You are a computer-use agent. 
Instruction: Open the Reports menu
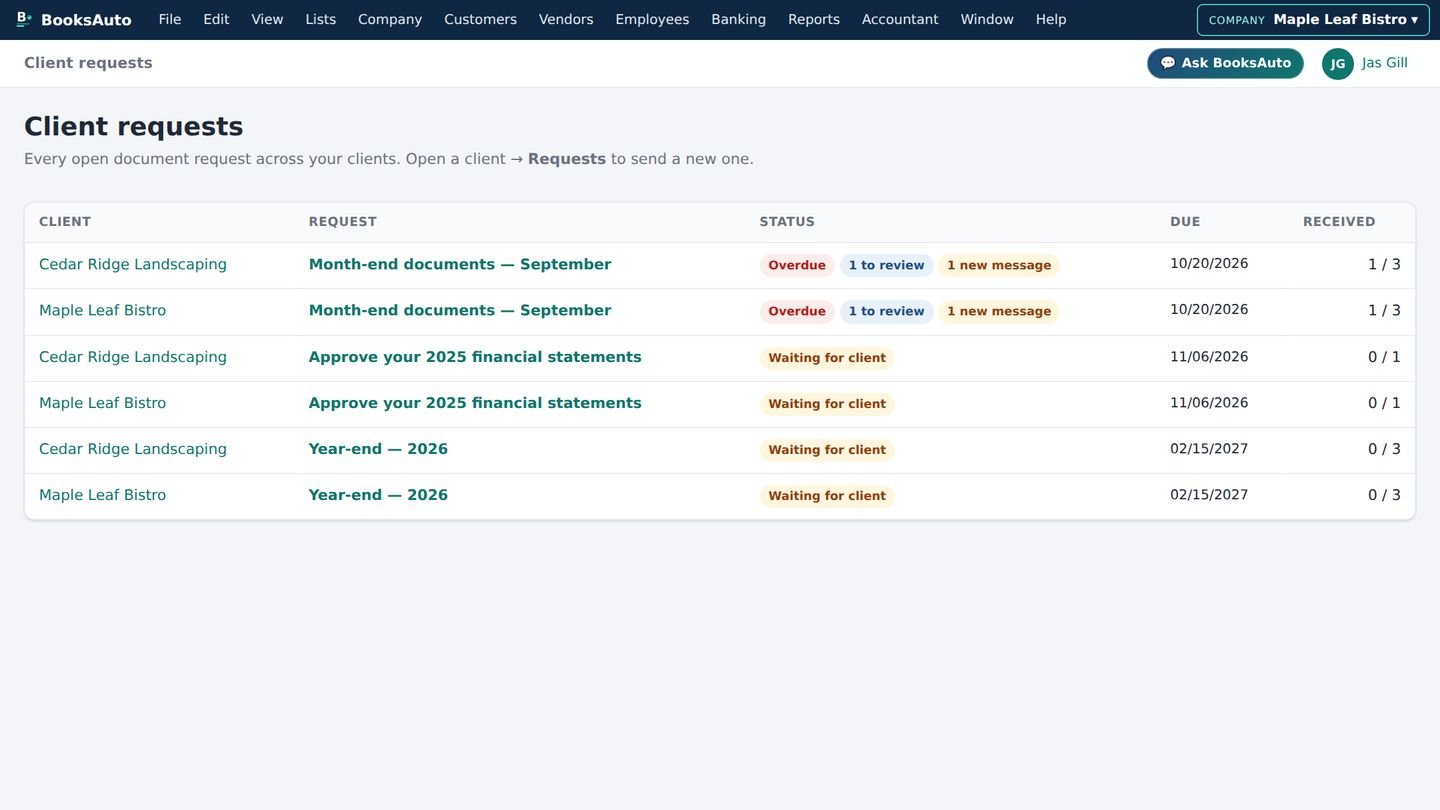[x=814, y=19]
